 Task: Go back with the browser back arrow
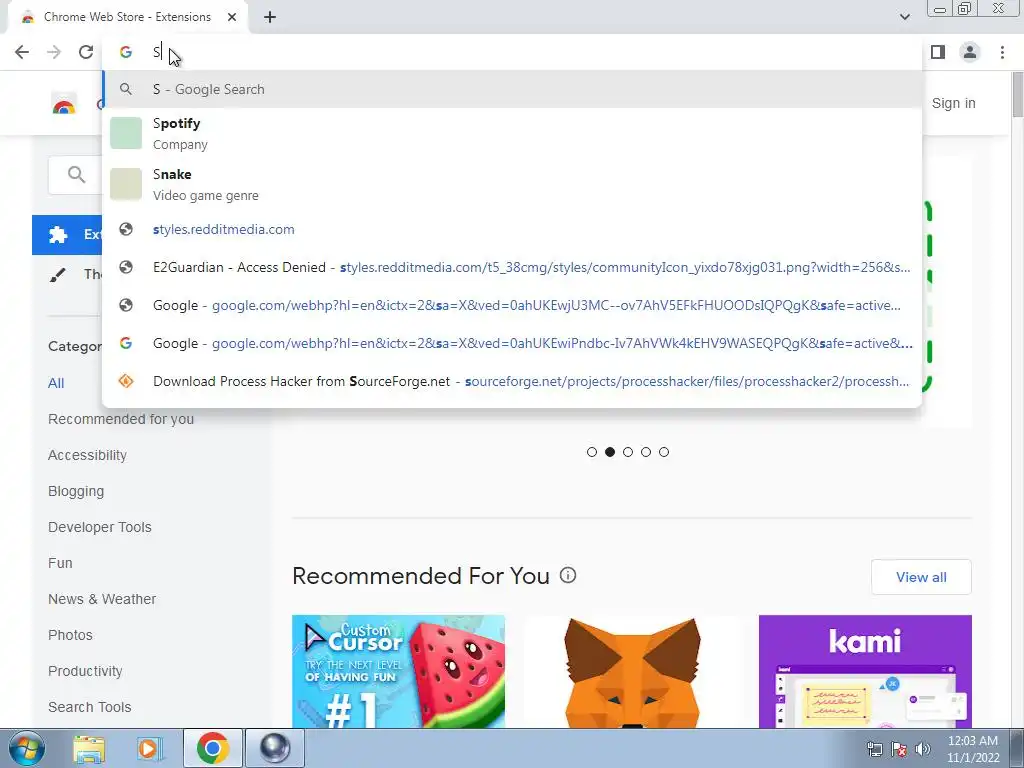tap(22, 52)
